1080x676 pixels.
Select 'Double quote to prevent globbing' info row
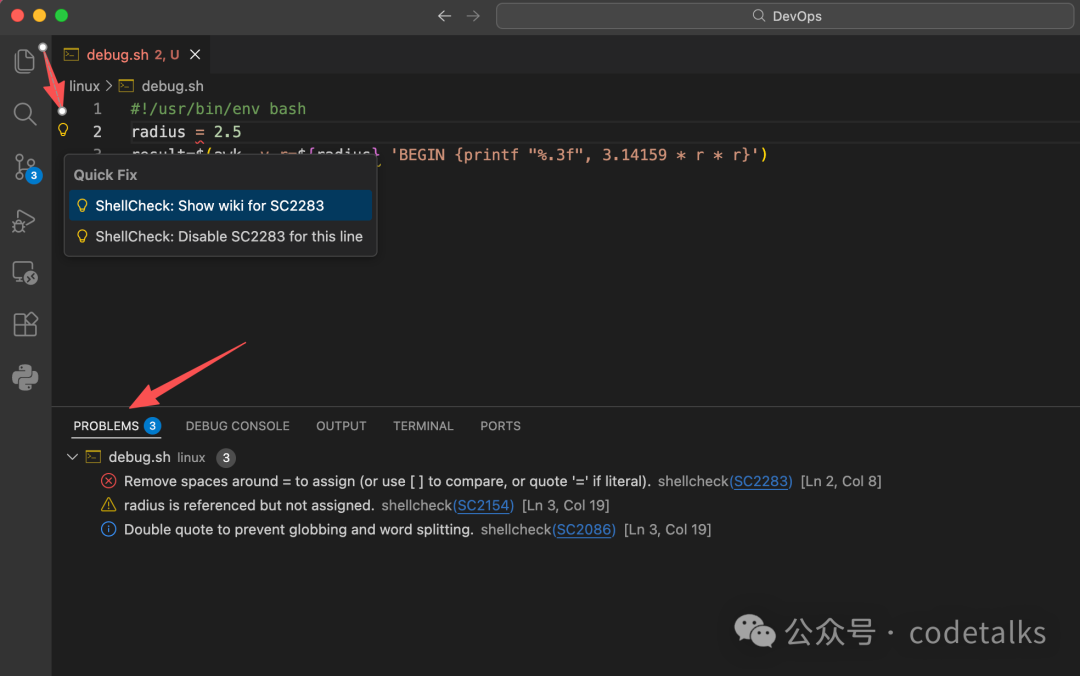click(565, 529)
